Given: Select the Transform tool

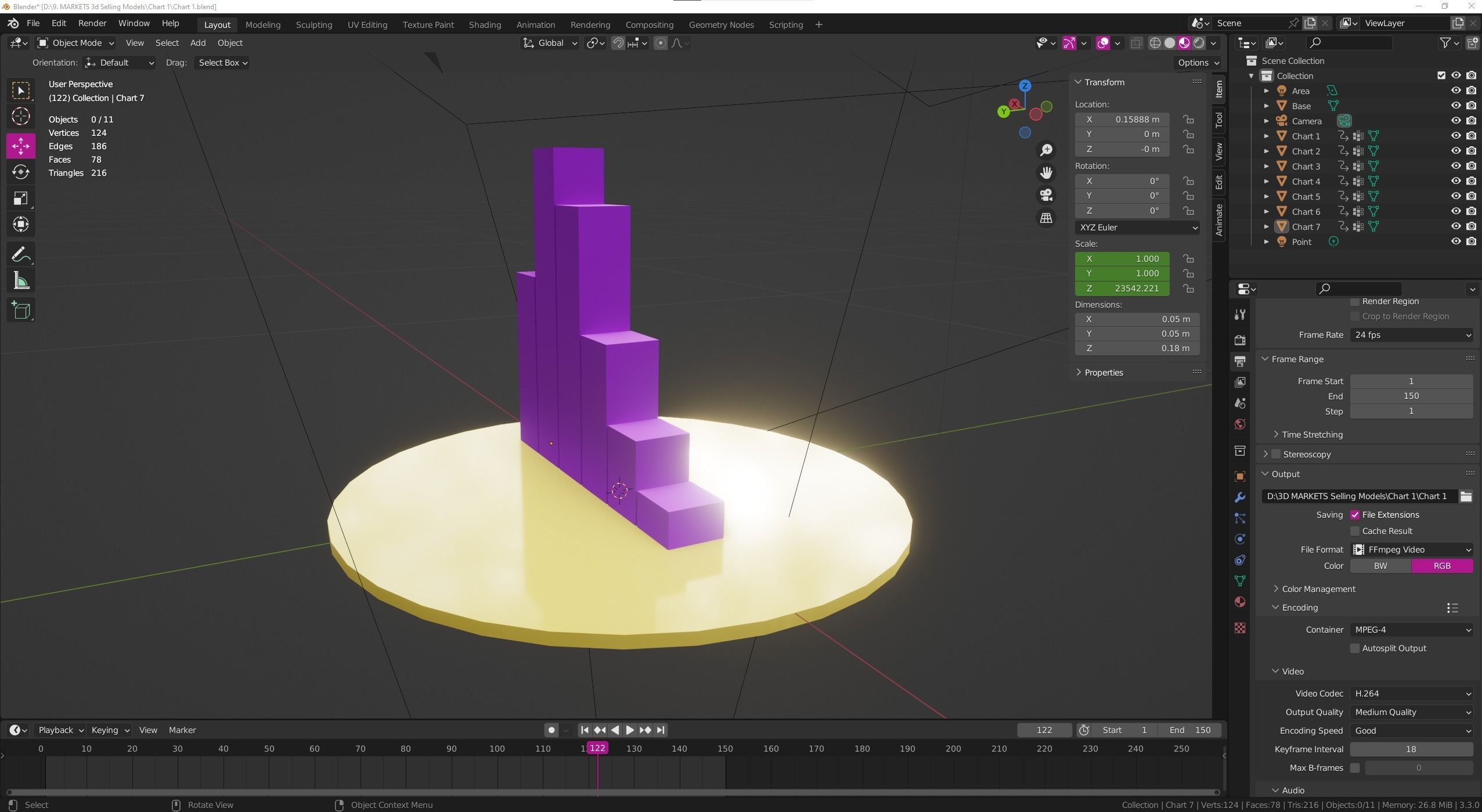Looking at the screenshot, I should (21, 225).
